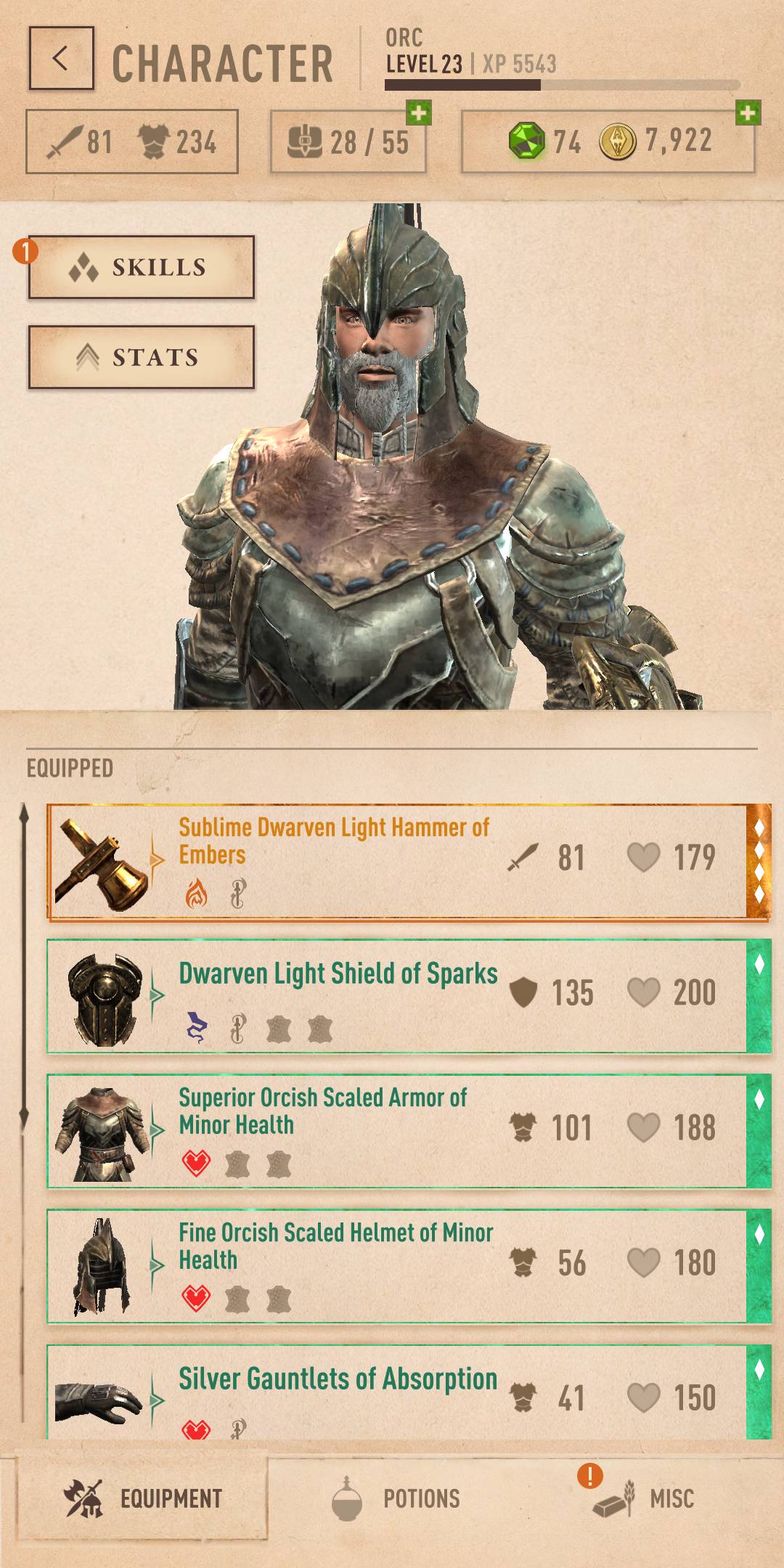This screenshot has height=1568, width=784.
Task: Tap the XP progress bar
Action: coord(562,85)
